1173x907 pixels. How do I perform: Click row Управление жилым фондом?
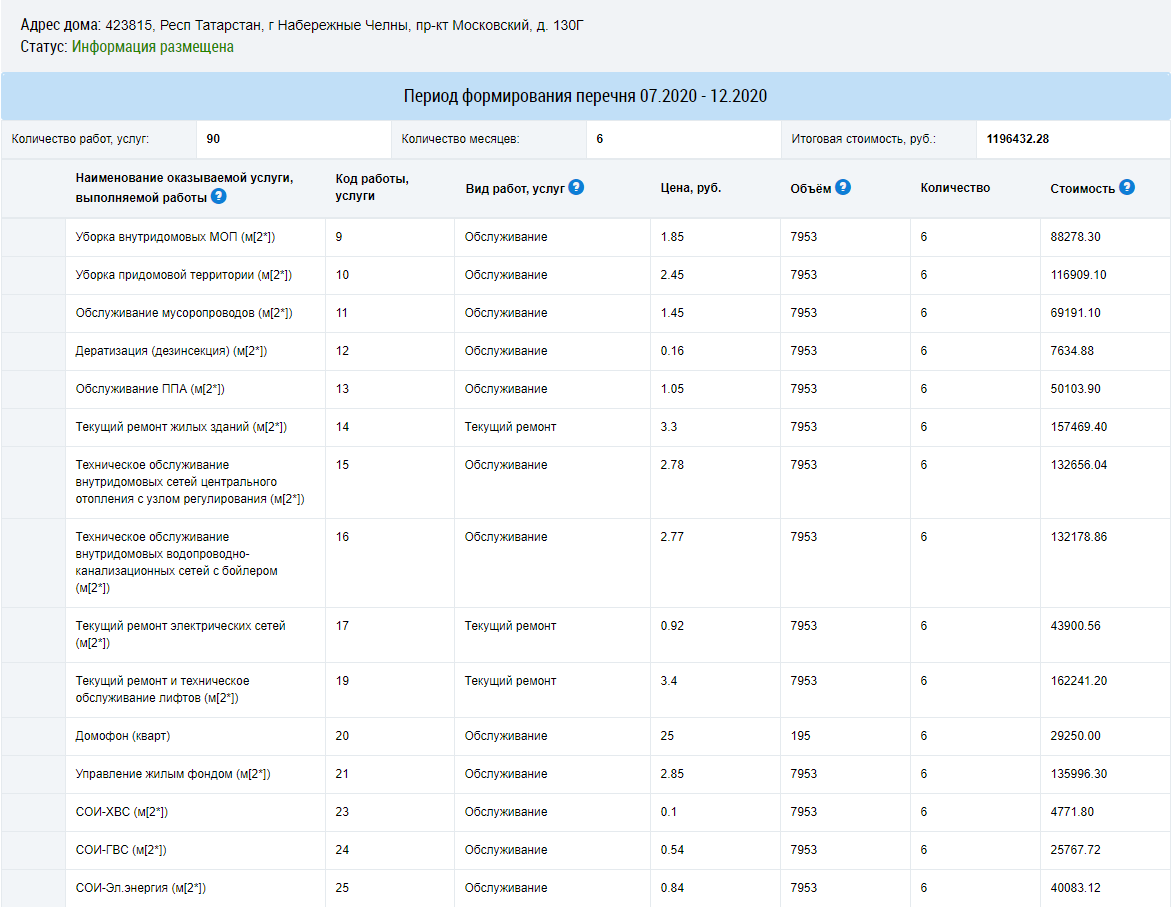coord(586,775)
